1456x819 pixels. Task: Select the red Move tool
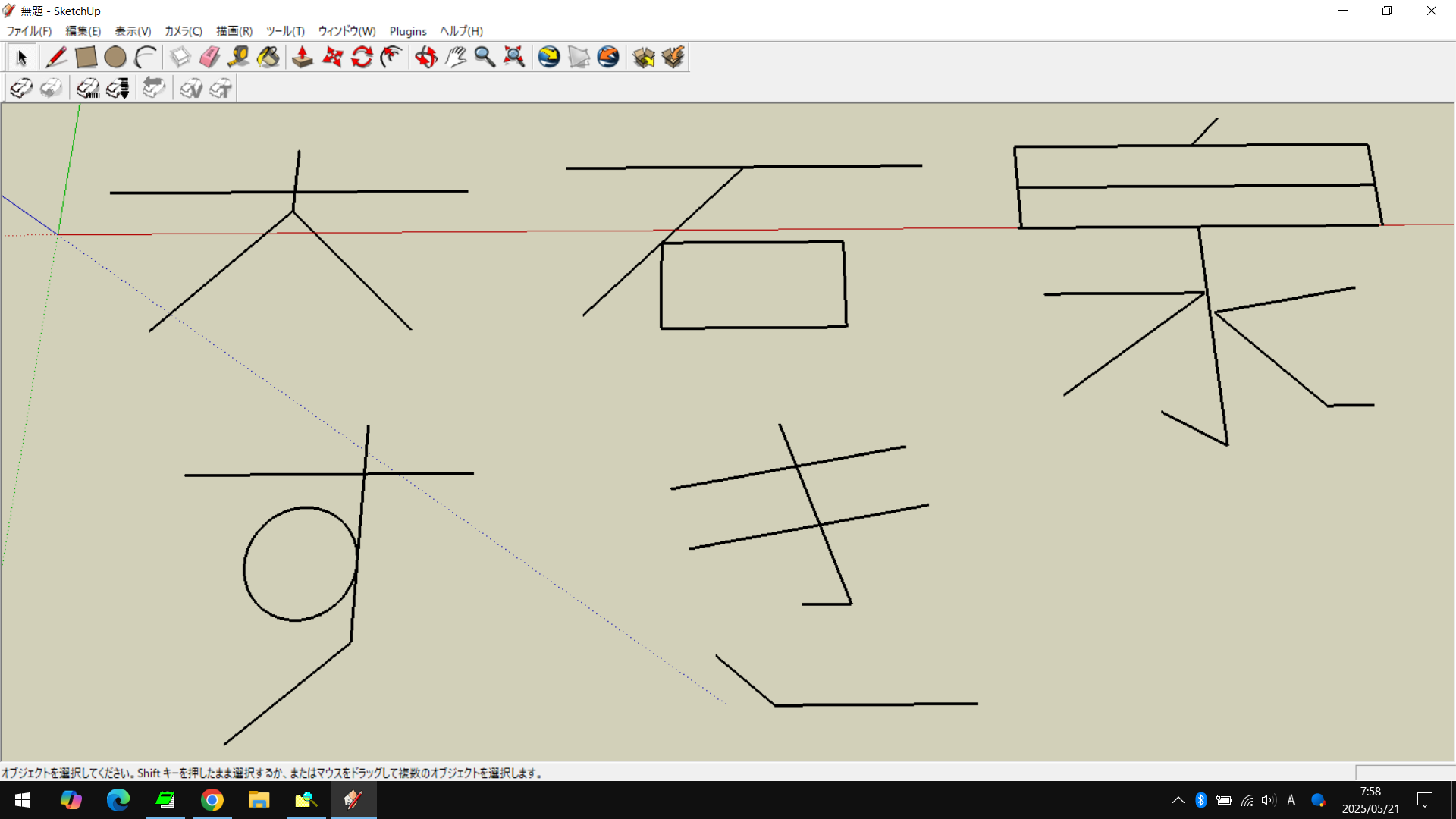point(332,58)
